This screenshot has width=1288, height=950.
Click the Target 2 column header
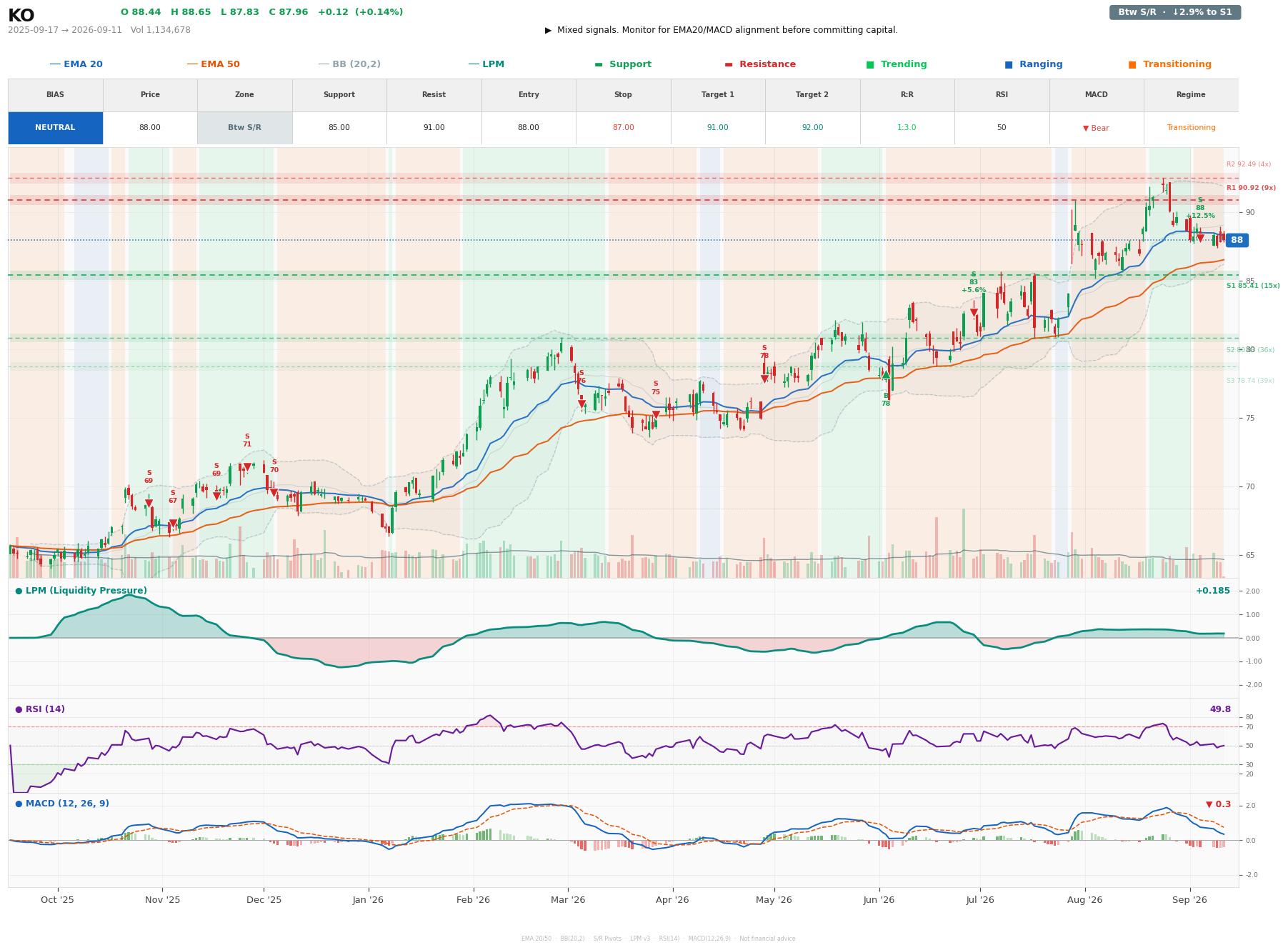(x=812, y=95)
